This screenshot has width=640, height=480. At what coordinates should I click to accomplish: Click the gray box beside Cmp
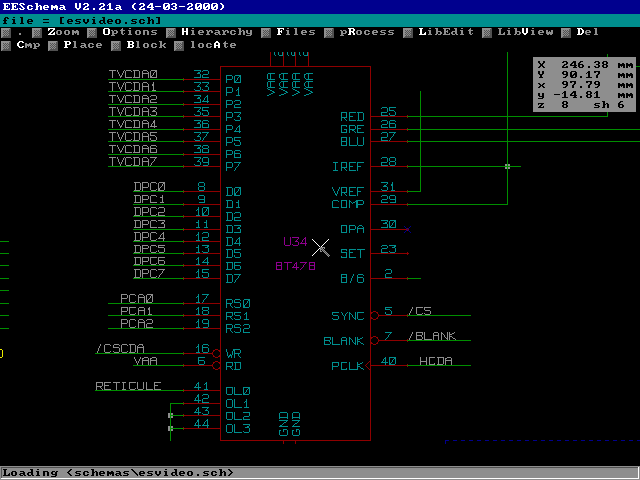[6, 46]
